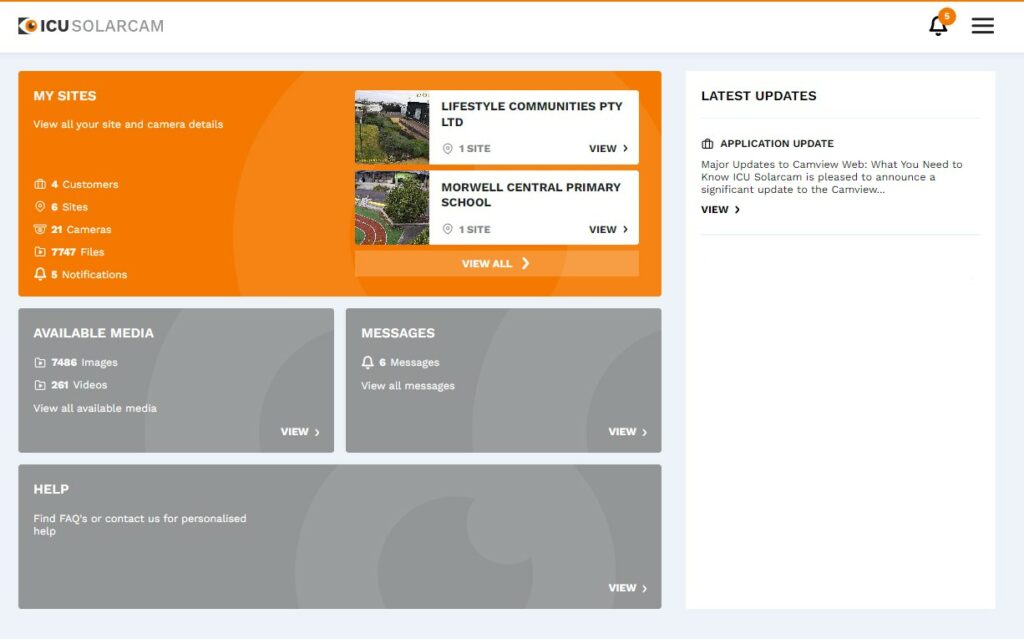The width and height of the screenshot is (1024, 639).
Task: Click "1 SITE" in Lifestyle Communities card
Action: (474, 148)
